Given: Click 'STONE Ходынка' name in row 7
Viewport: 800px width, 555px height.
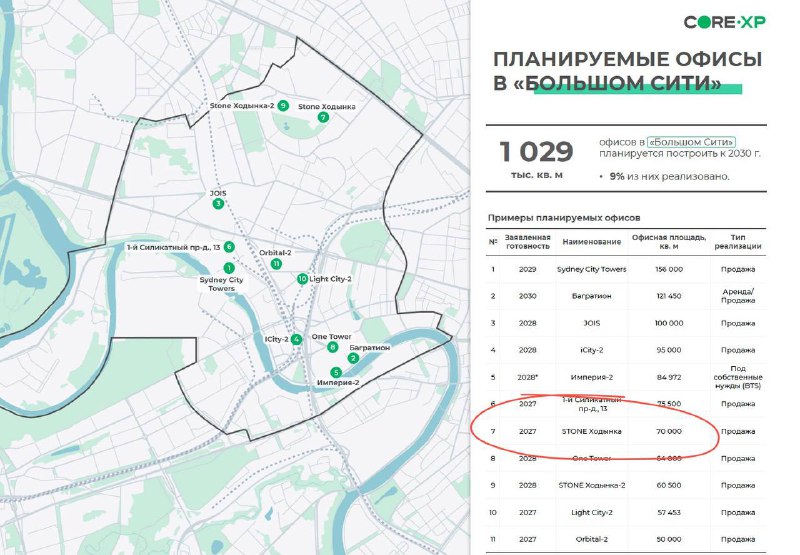Looking at the screenshot, I should [x=591, y=432].
